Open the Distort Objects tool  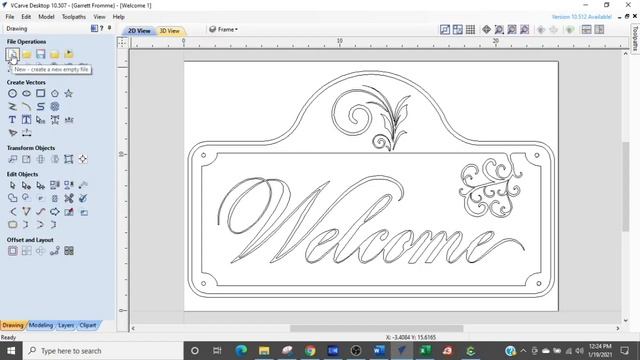69,159
